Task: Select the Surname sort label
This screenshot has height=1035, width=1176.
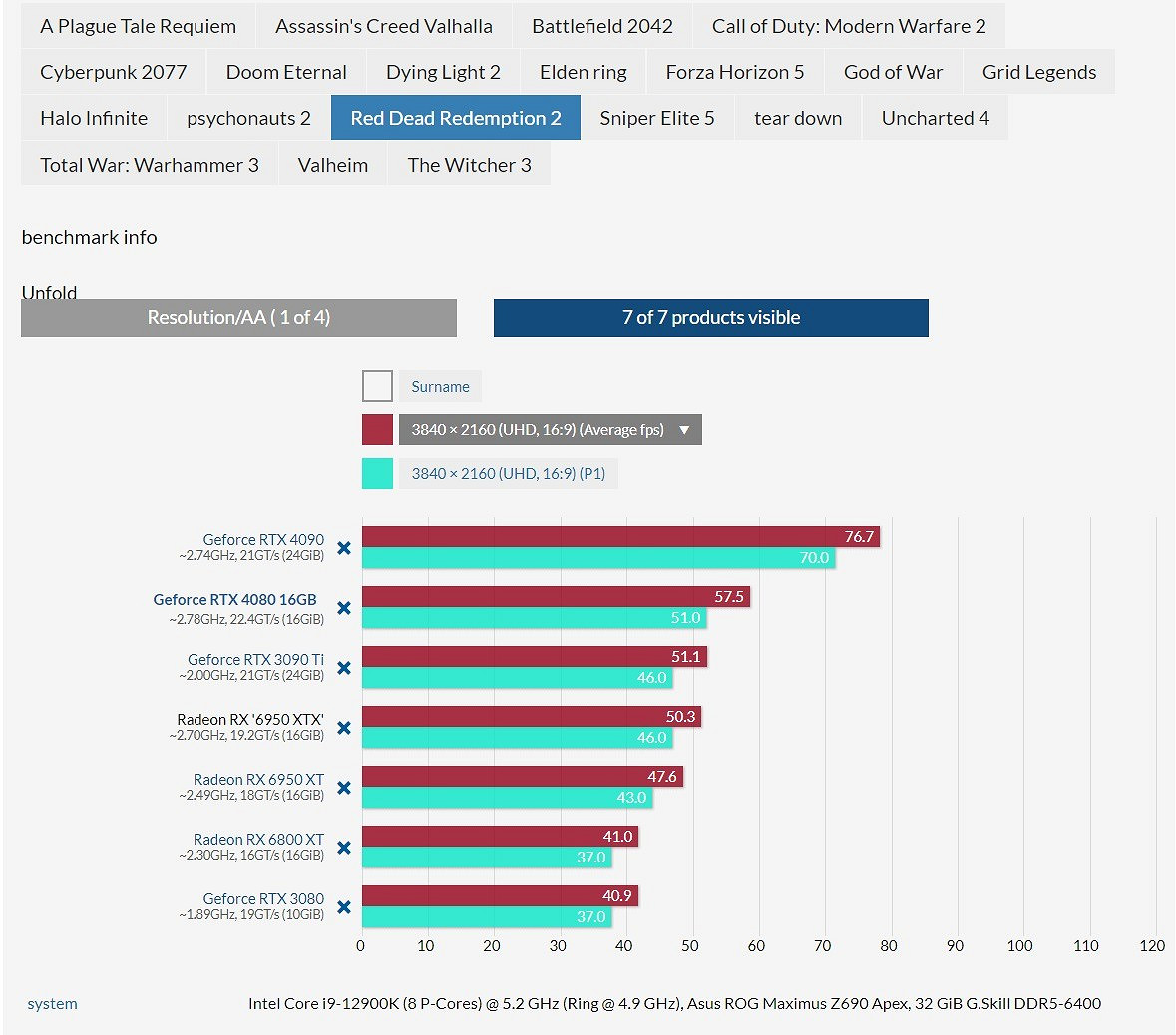Action: (x=440, y=387)
